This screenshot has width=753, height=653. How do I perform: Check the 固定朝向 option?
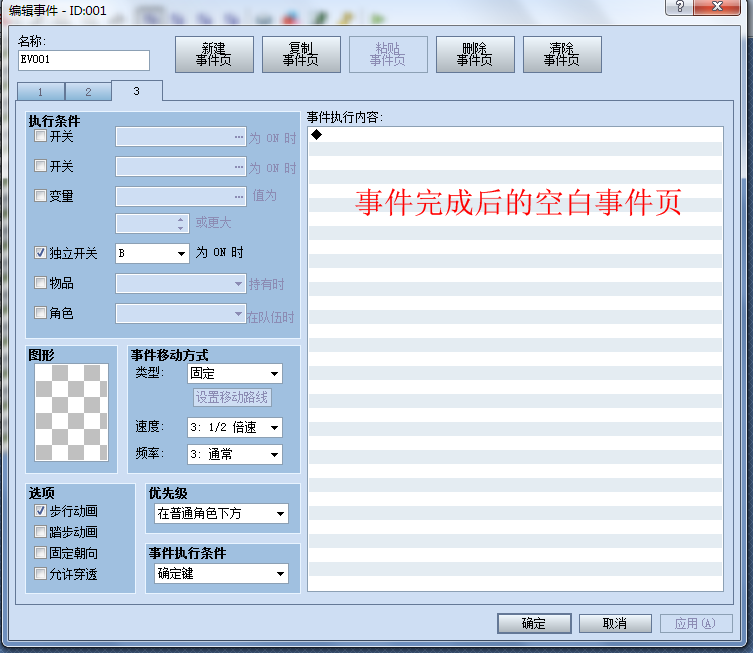(x=40, y=553)
